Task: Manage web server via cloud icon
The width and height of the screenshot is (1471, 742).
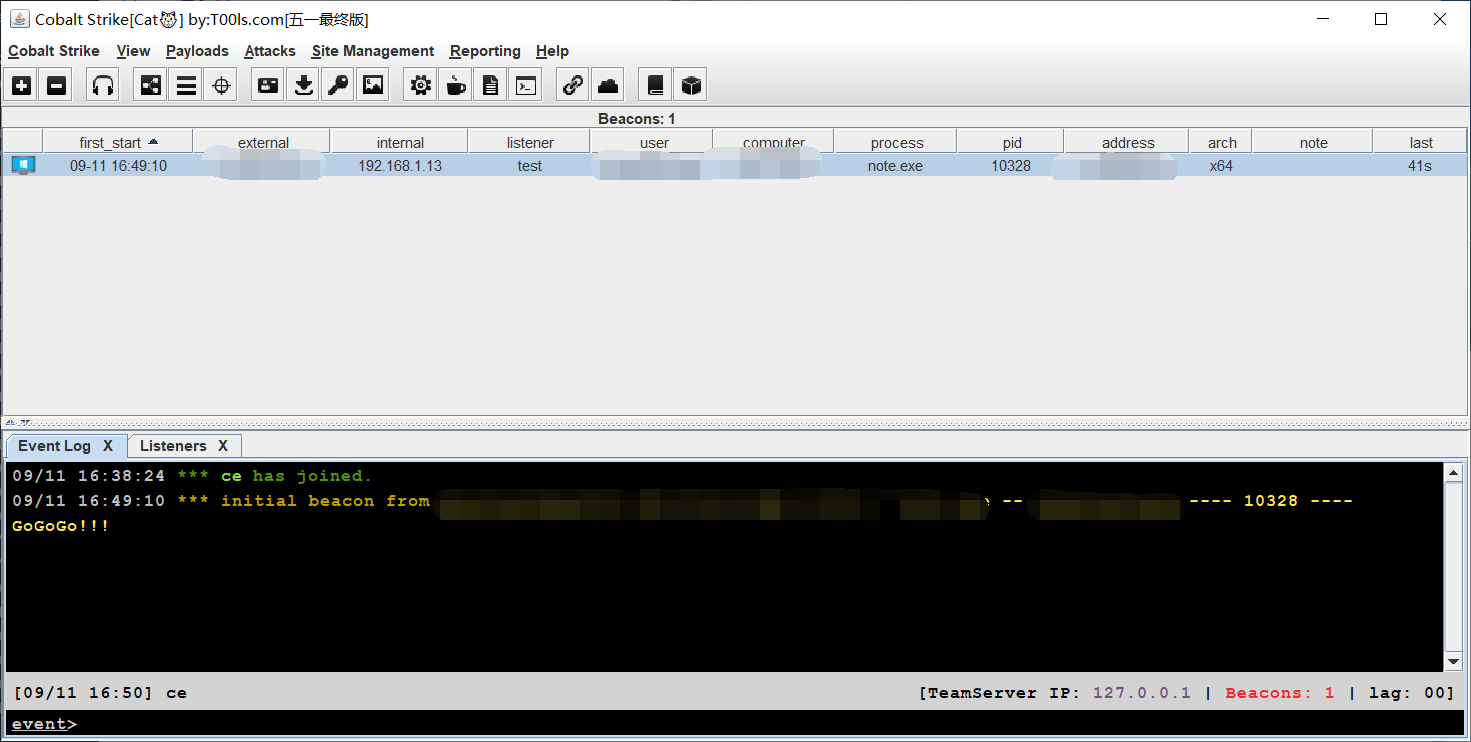Action: coord(608,86)
